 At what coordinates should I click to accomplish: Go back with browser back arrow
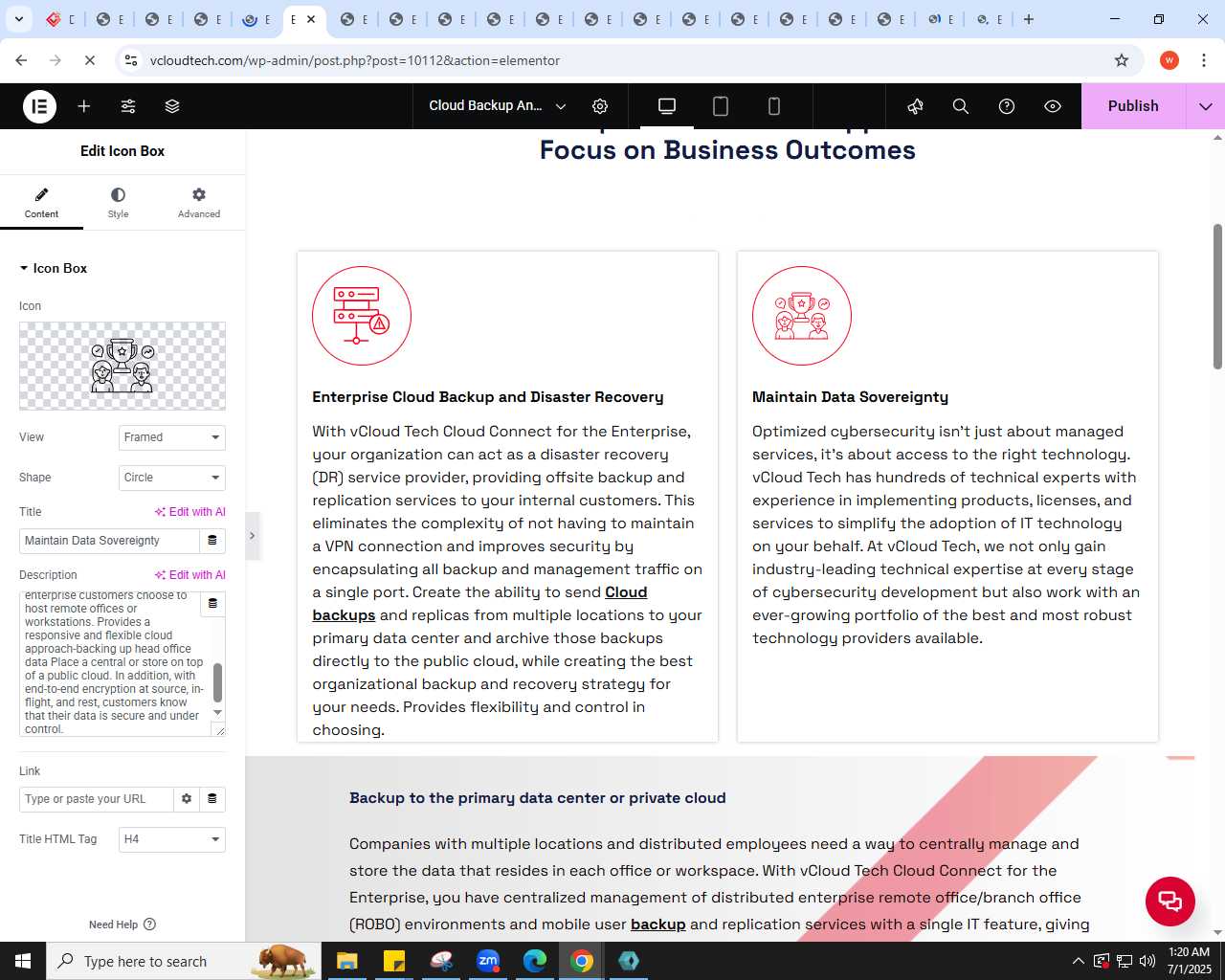(x=21, y=60)
